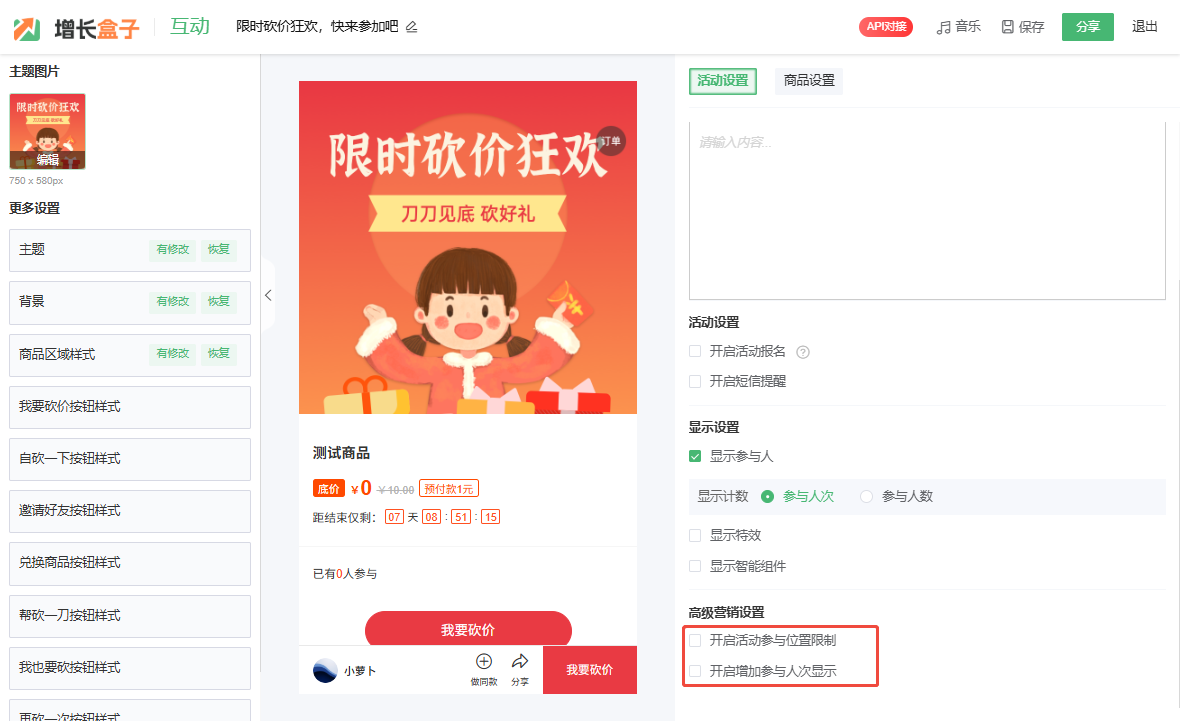The image size is (1180, 721).
Task: Select the 活动设置 tab
Action: point(722,81)
